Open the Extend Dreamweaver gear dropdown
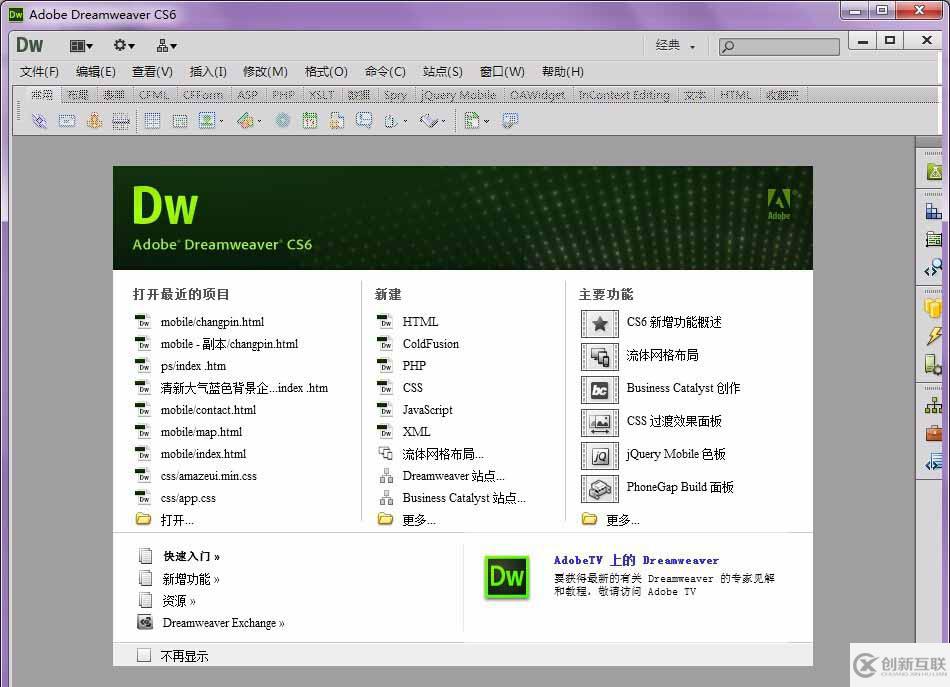Screen dimensions: 950x687 pyautogui.click(x=124, y=45)
